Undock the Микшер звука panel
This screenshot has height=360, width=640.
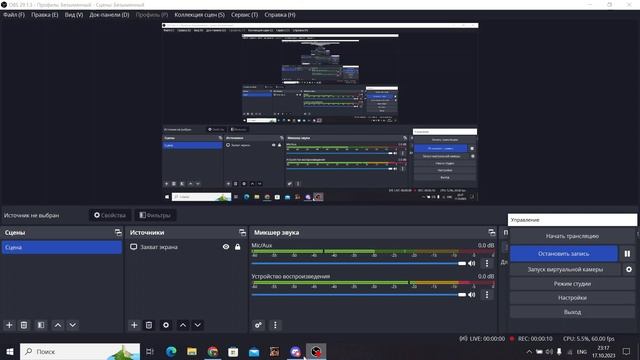(492, 232)
